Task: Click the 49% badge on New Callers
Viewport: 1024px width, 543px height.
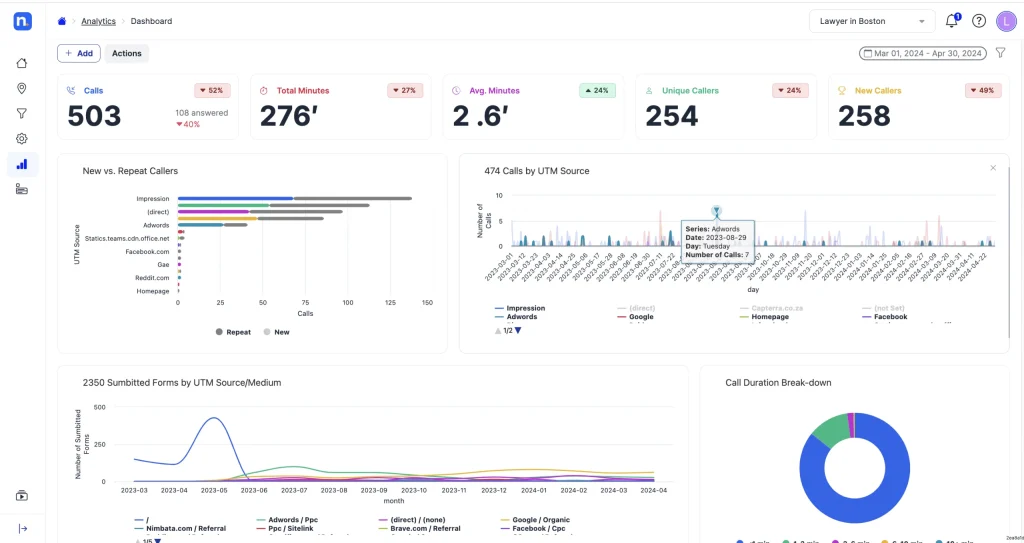Action: (983, 91)
